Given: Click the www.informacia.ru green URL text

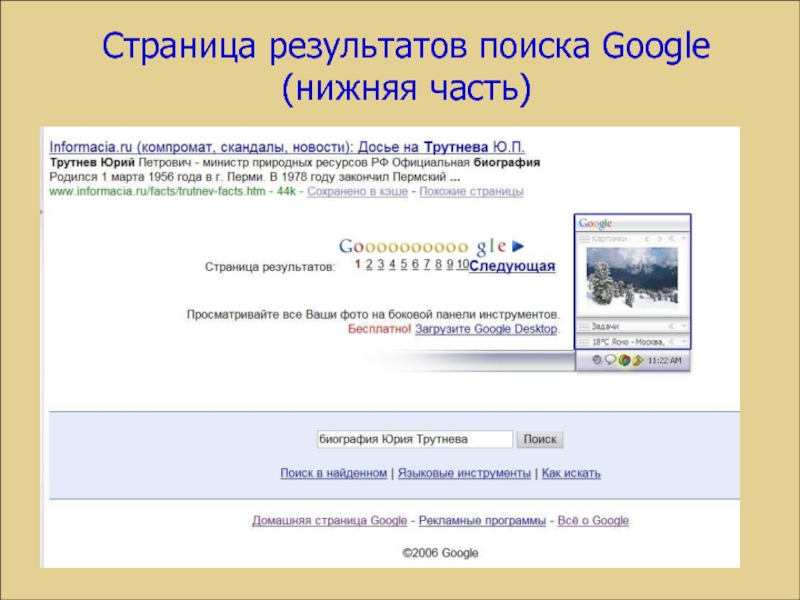Looking at the screenshot, I should (x=158, y=191).
